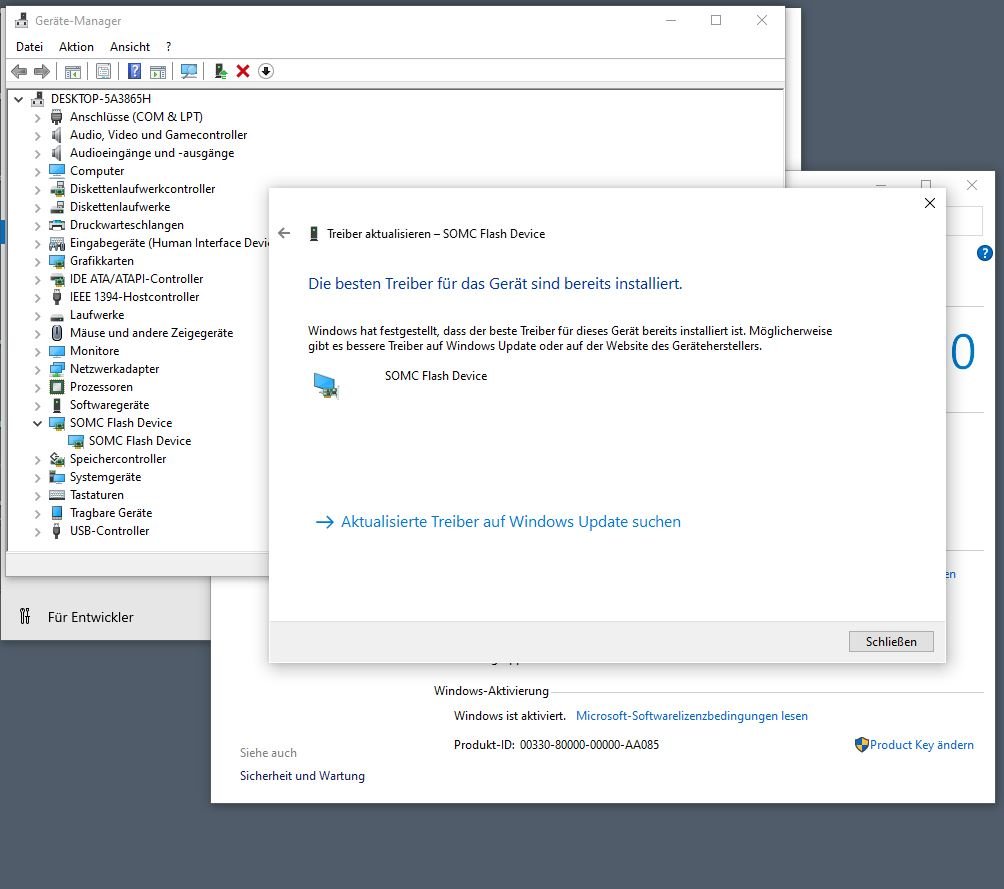The height and width of the screenshot is (889, 1004).
Task: Click the Tragbare Geräte icon
Action: (x=57, y=513)
